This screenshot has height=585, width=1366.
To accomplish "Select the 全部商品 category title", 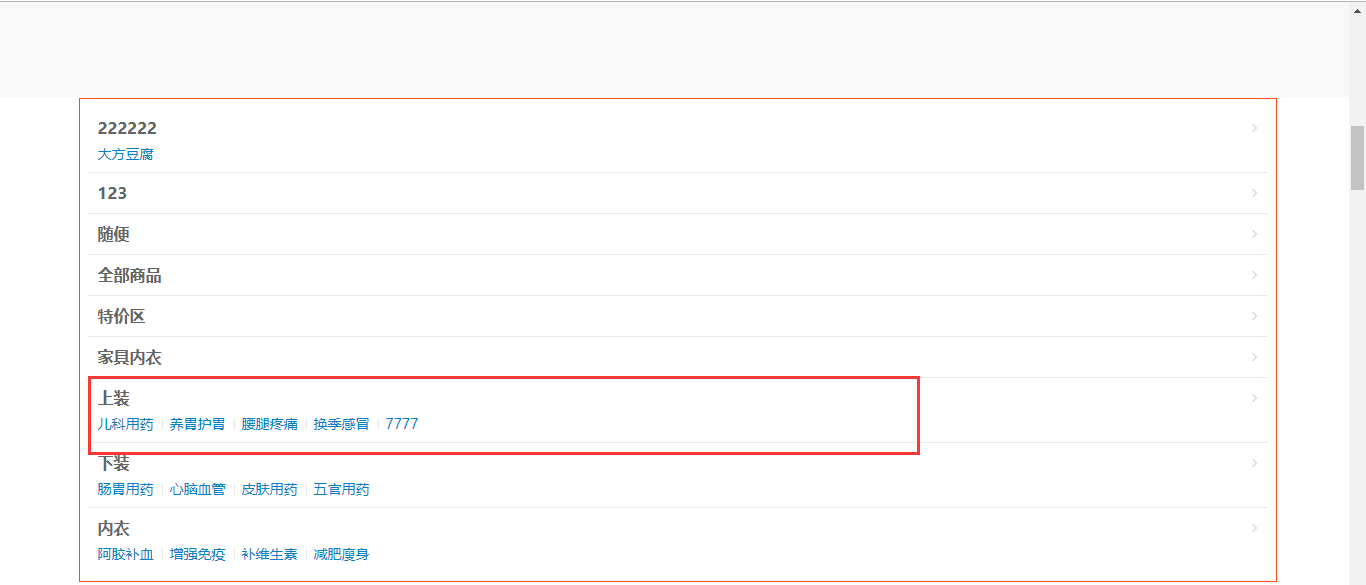I will [x=129, y=275].
